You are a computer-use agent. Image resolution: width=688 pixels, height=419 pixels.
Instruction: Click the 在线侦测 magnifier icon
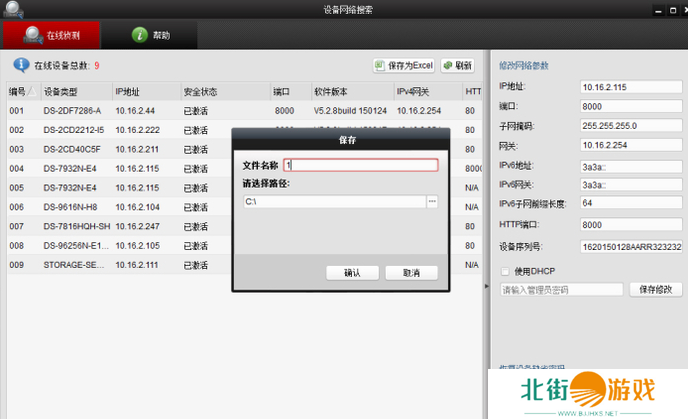click(32, 34)
